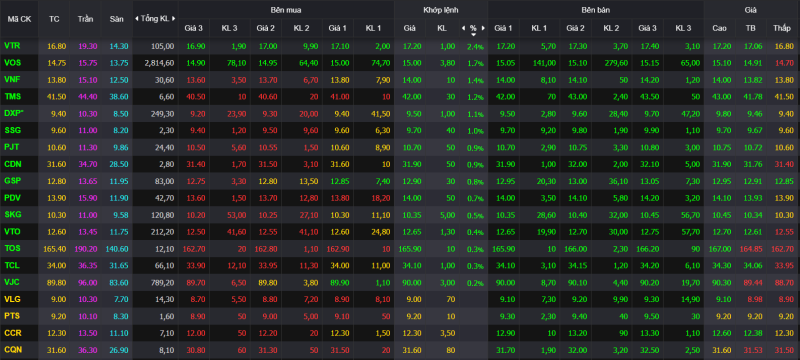
Task: Sort by the Mã CK column header
Action: click(18, 19)
